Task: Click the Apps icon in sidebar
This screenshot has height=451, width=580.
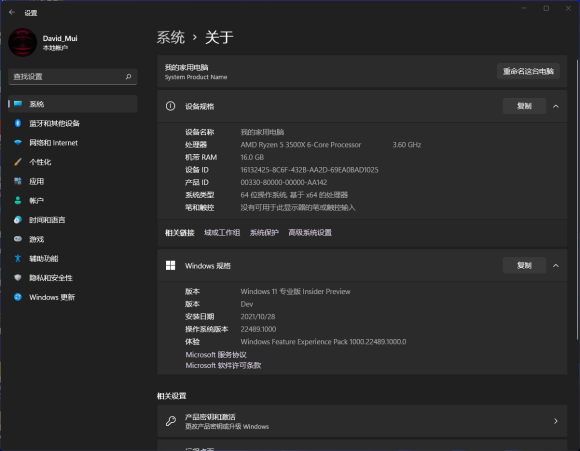Action: tap(18, 181)
